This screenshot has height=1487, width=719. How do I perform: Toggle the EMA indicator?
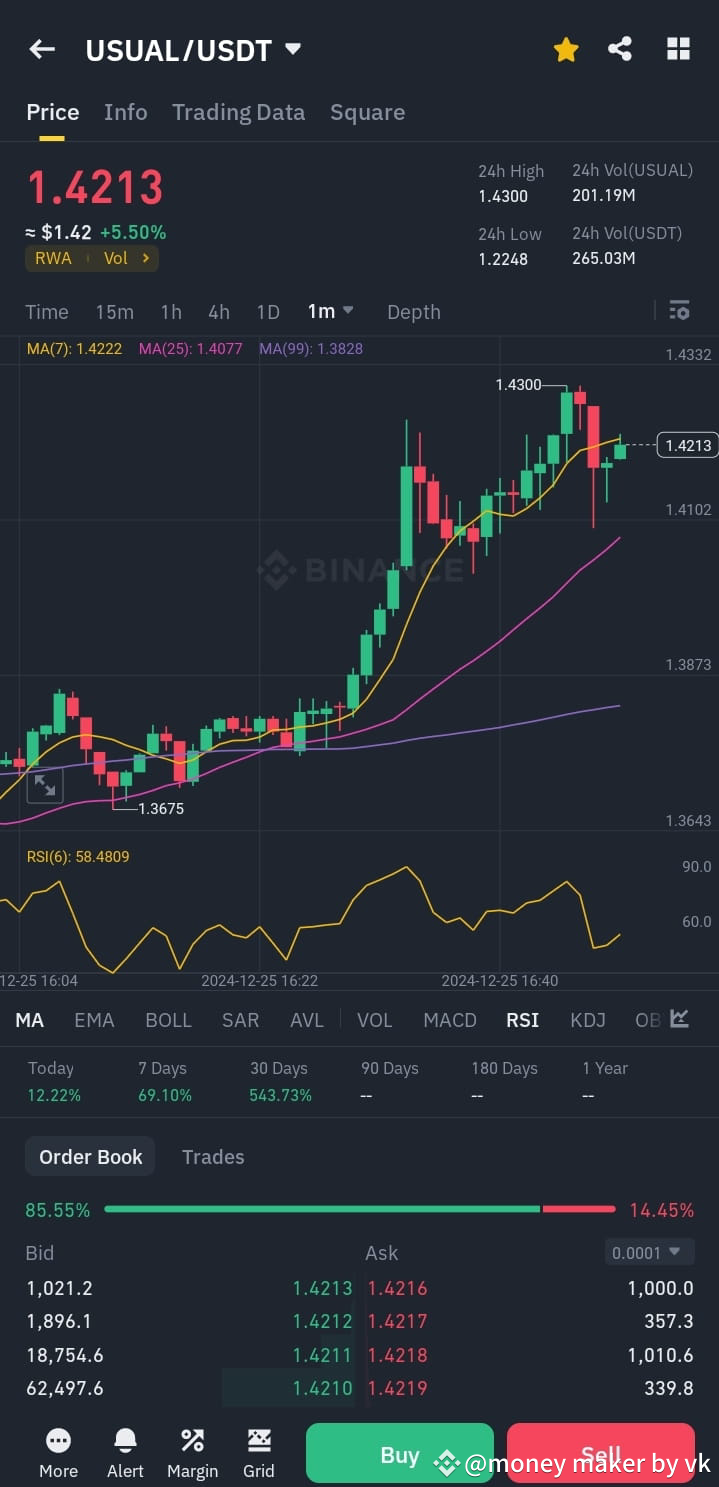click(94, 1020)
